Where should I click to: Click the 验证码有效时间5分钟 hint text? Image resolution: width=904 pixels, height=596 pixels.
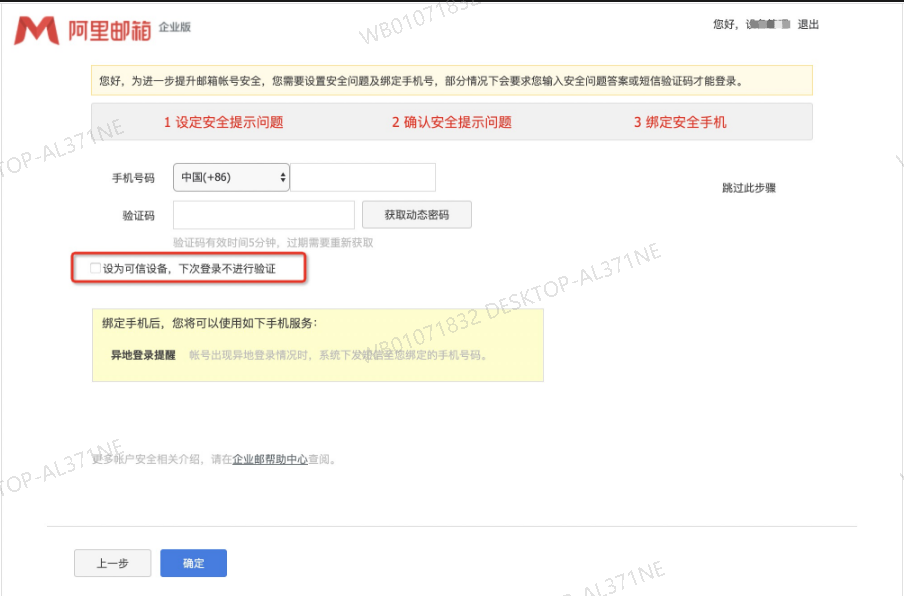point(273,243)
